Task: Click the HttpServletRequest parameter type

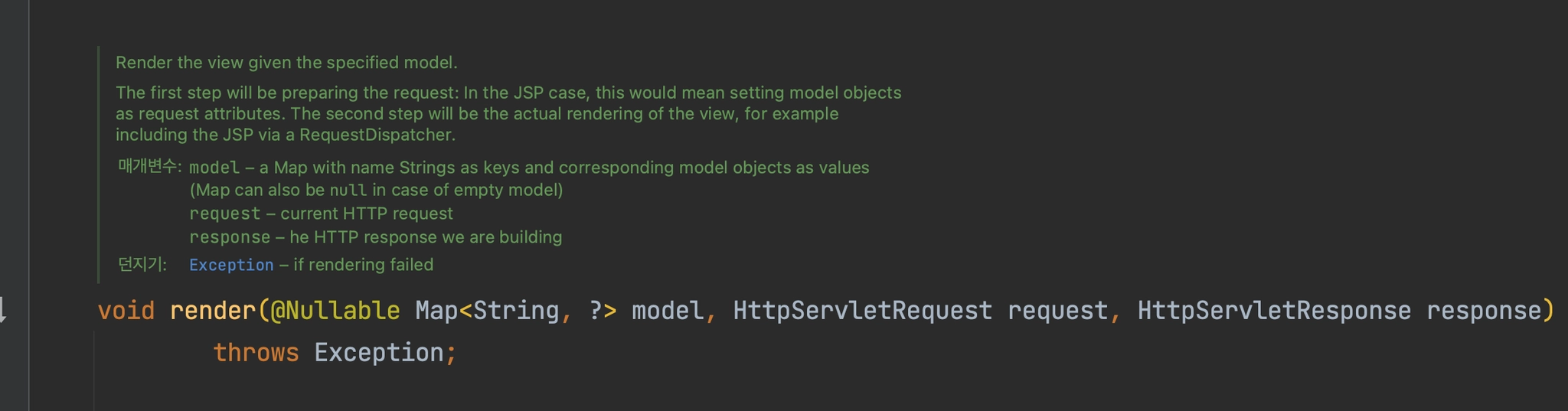Action: 862,310
